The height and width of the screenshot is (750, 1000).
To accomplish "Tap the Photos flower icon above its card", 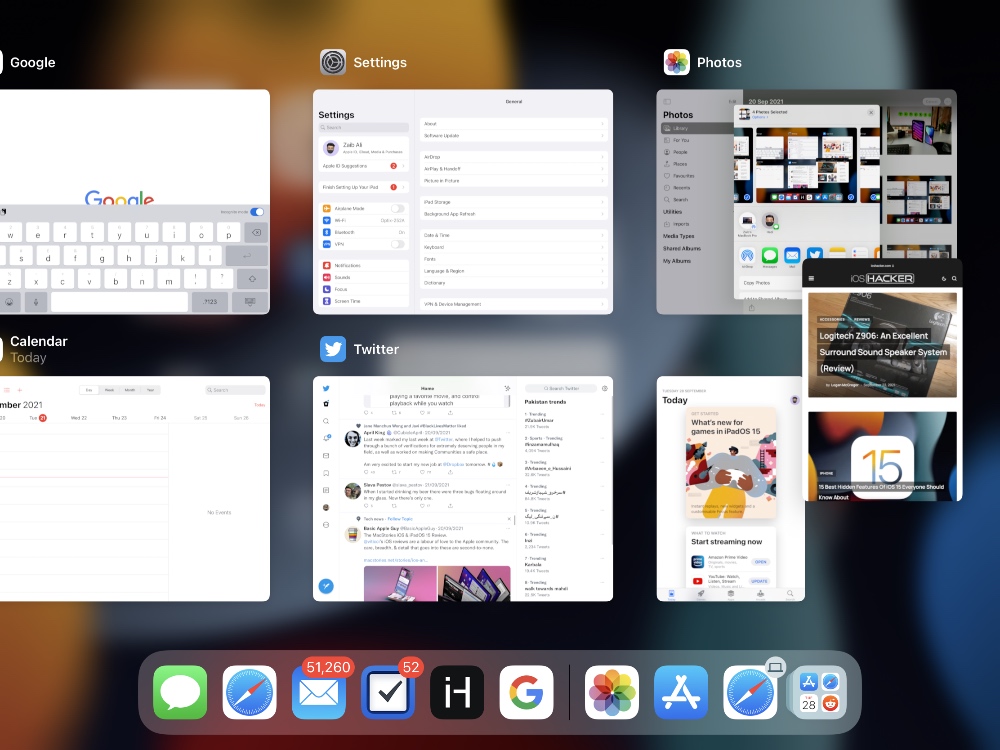I will point(677,62).
